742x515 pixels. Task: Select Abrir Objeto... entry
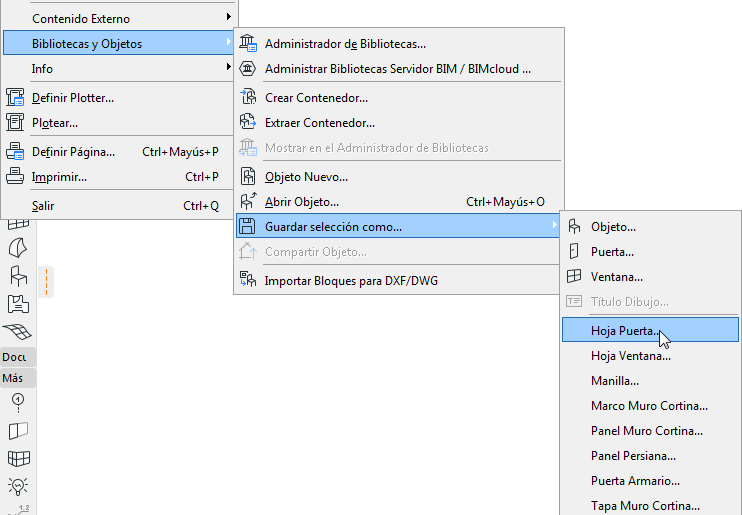pos(398,202)
